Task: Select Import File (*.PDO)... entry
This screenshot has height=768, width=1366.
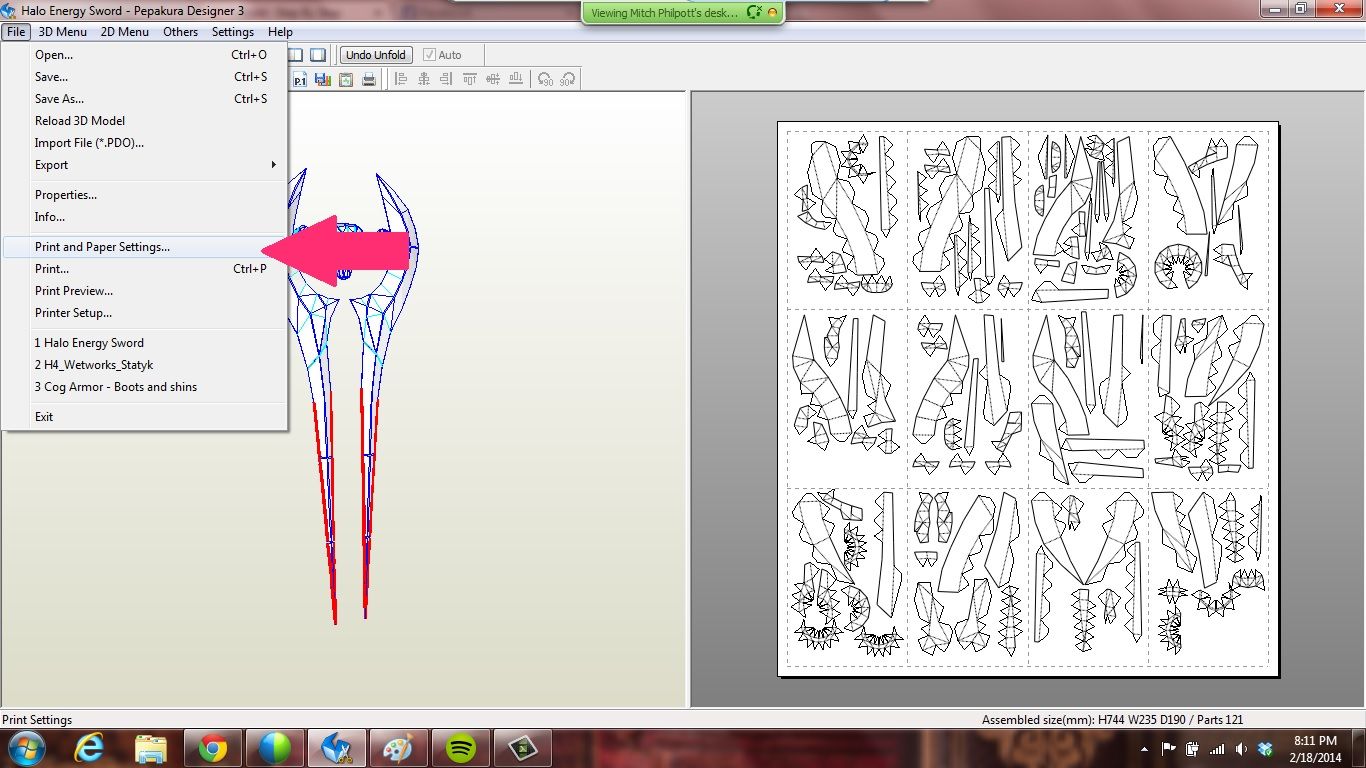Action: coord(145,143)
